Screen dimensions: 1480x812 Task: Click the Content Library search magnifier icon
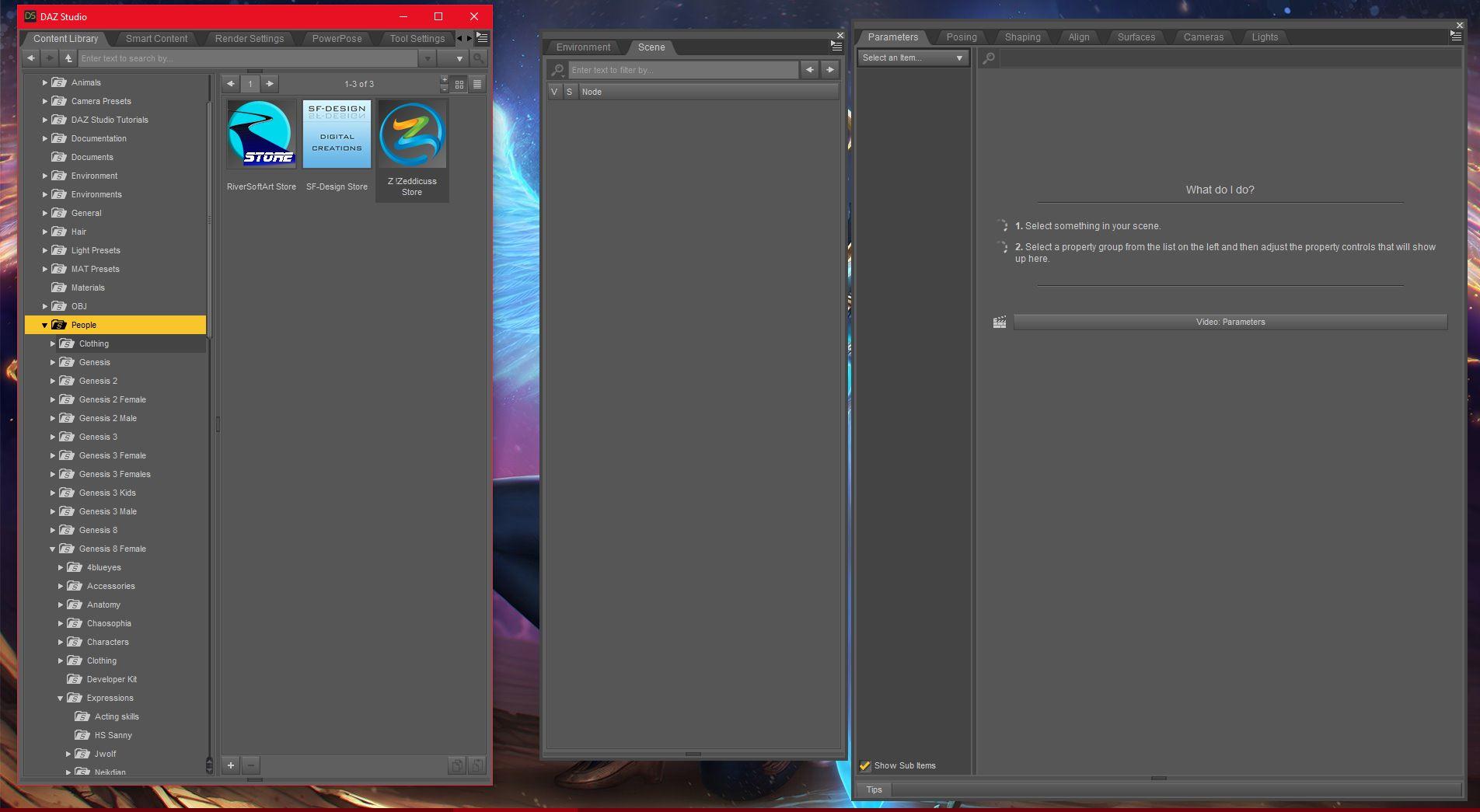click(x=479, y=58)
